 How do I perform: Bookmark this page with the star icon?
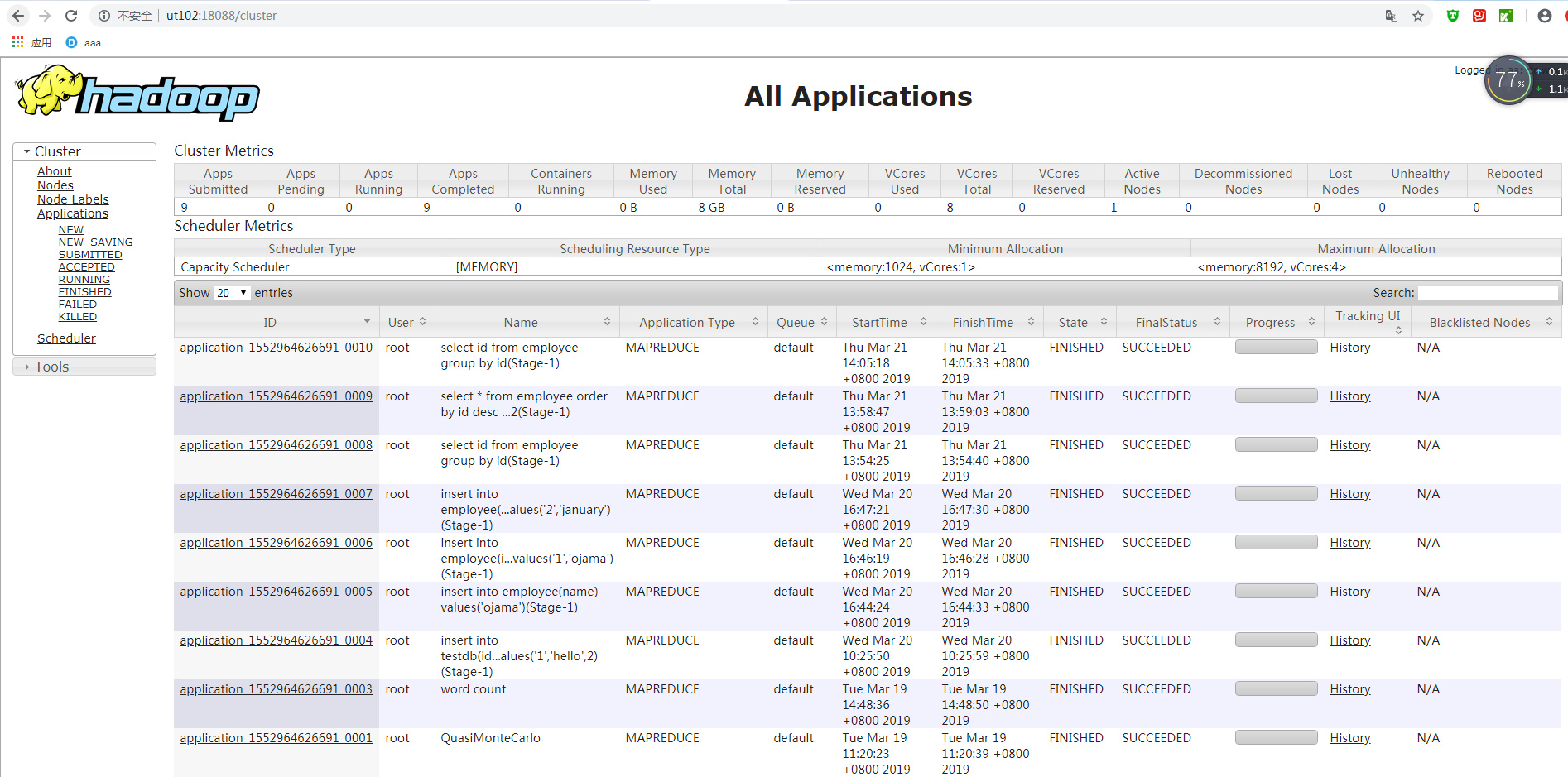[1418, 16]
